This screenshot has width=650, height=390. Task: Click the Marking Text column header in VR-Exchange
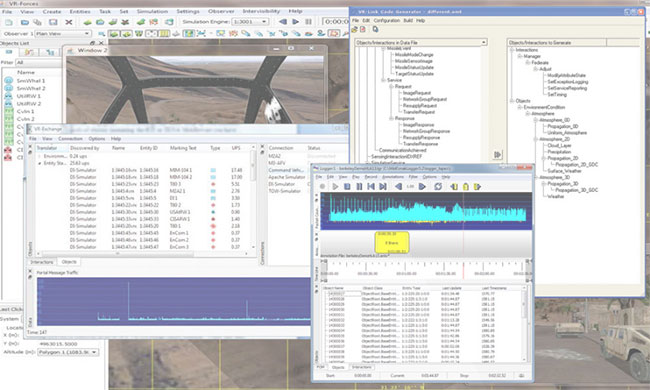(x=183, y=148)
